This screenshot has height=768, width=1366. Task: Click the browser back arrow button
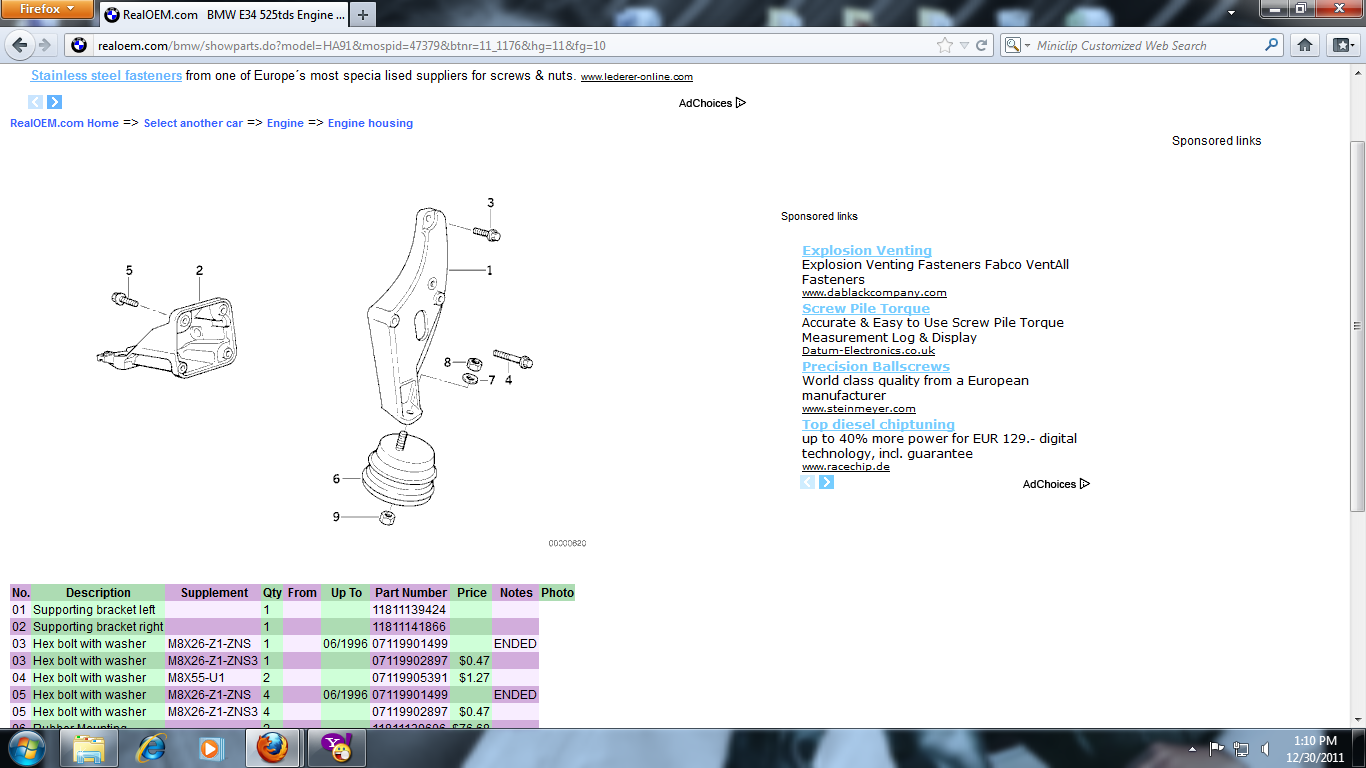coord(19,45)
